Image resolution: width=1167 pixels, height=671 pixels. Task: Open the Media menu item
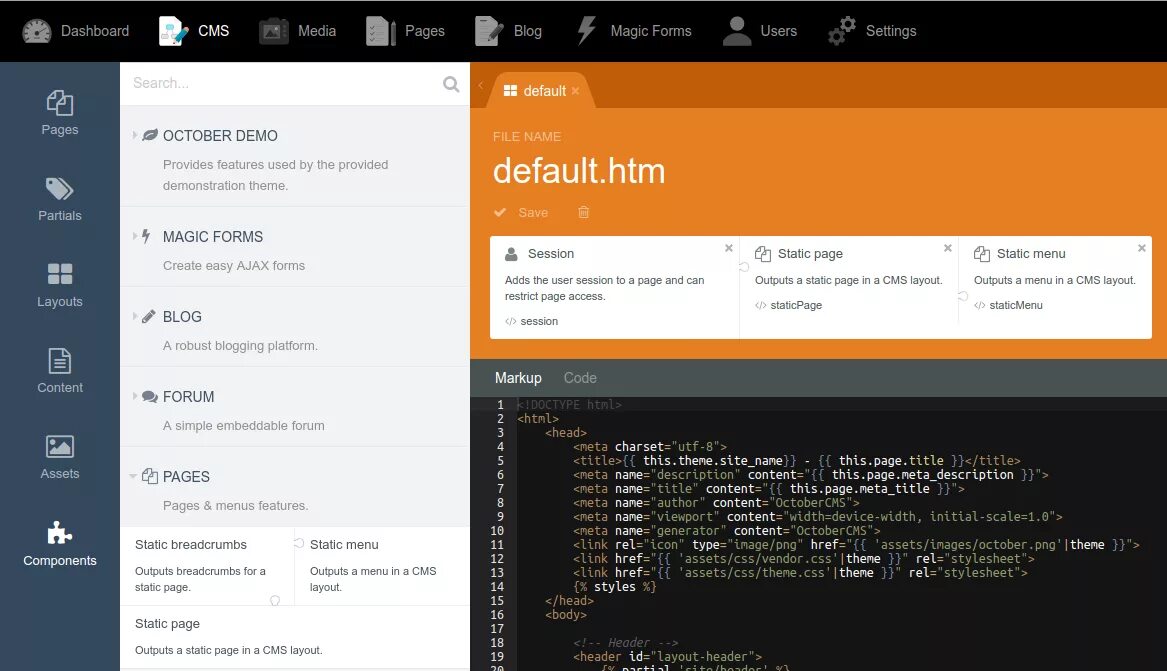298,31
